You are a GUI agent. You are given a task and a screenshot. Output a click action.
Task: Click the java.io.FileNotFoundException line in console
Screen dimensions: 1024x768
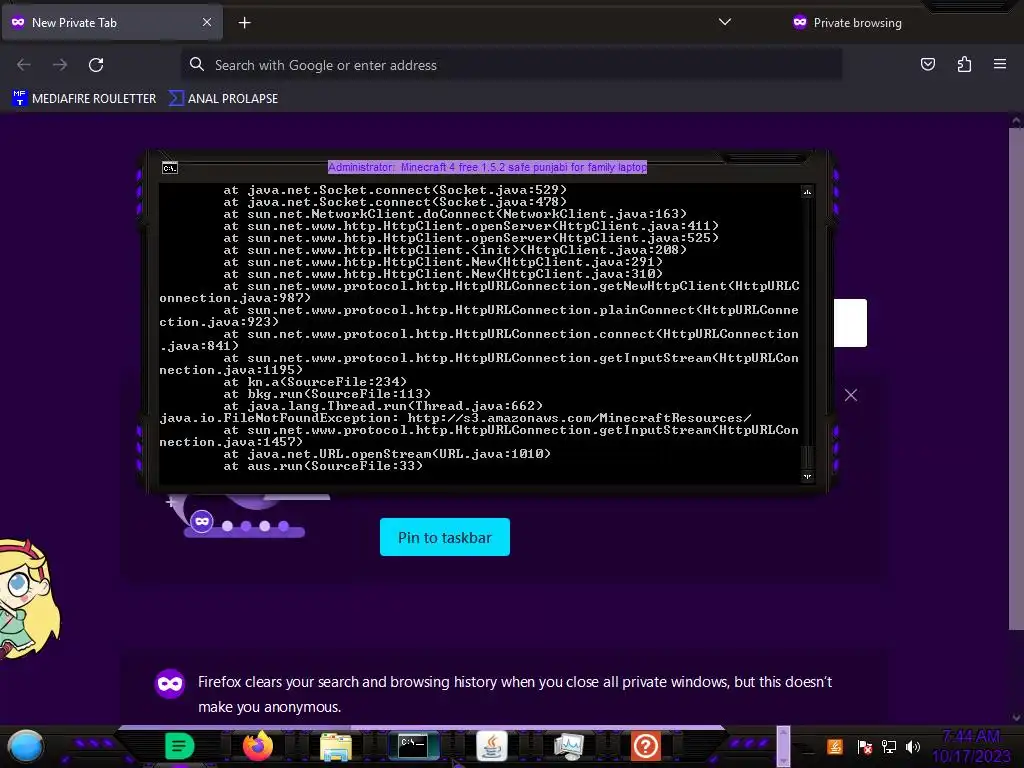(455, 418)
